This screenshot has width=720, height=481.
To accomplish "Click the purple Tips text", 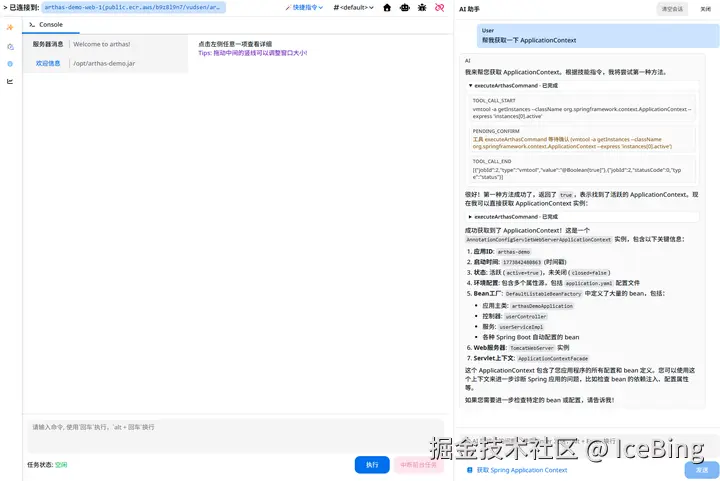I will (x=253, y=53).
